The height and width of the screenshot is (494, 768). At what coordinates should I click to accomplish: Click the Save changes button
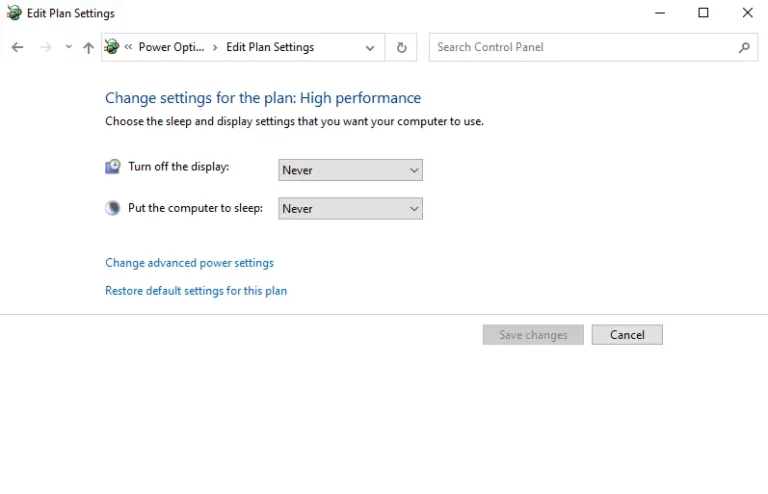(x=533, y=335)
